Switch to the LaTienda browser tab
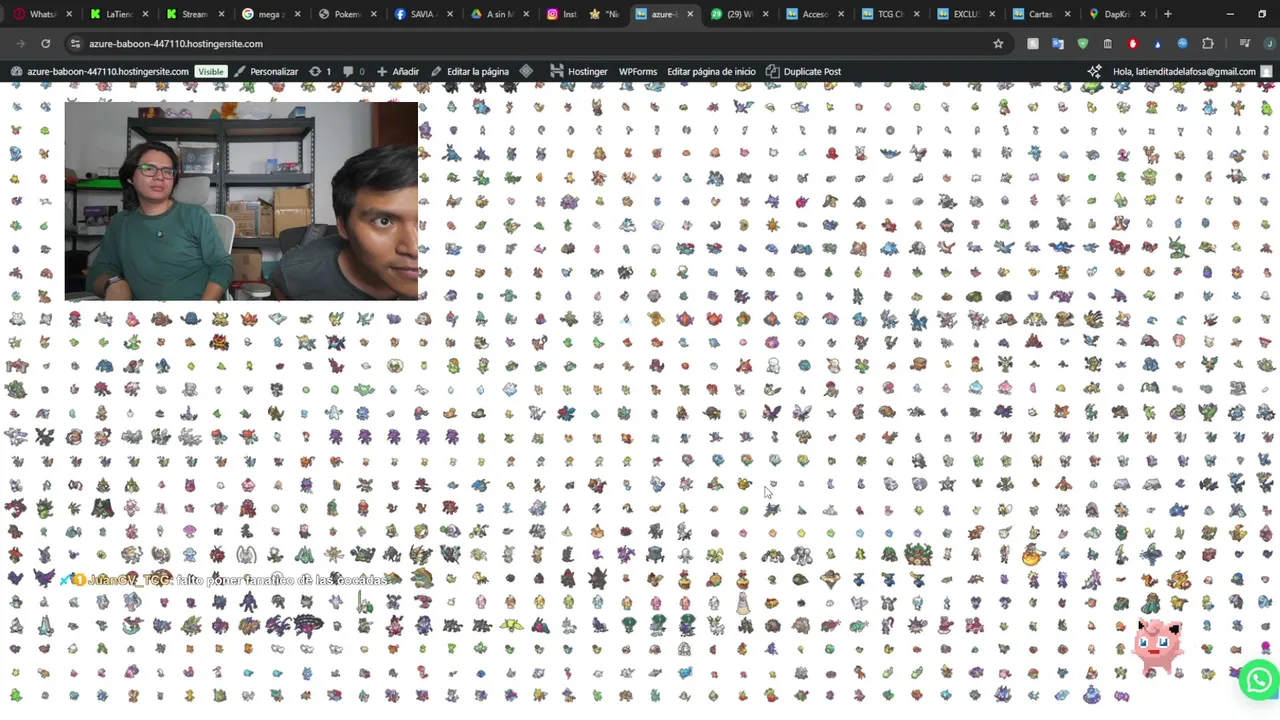 [111, 14]
